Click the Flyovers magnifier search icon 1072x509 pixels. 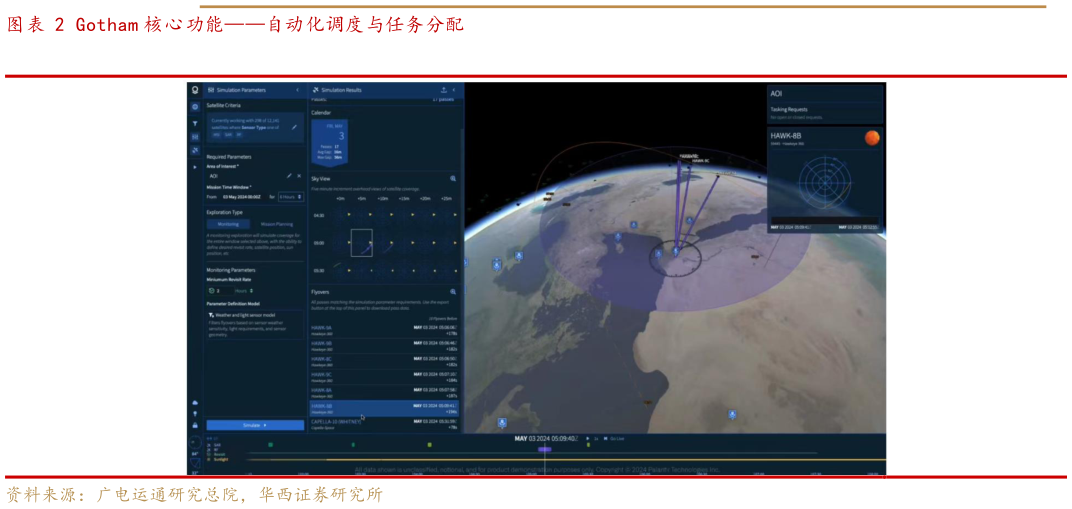tap(453, 292)
